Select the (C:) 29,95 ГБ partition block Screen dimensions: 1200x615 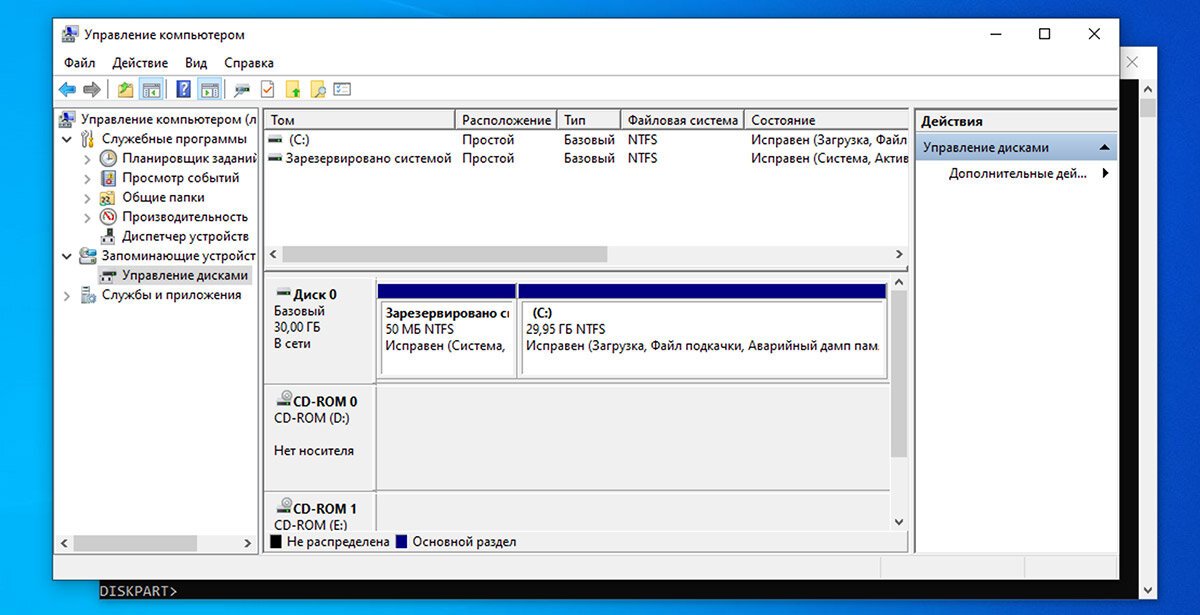702,330
